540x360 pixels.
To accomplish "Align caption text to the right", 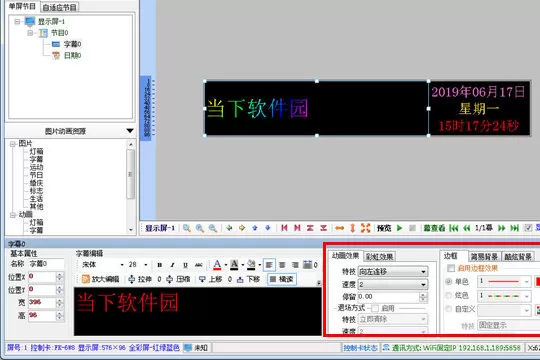I will (295, 265).
